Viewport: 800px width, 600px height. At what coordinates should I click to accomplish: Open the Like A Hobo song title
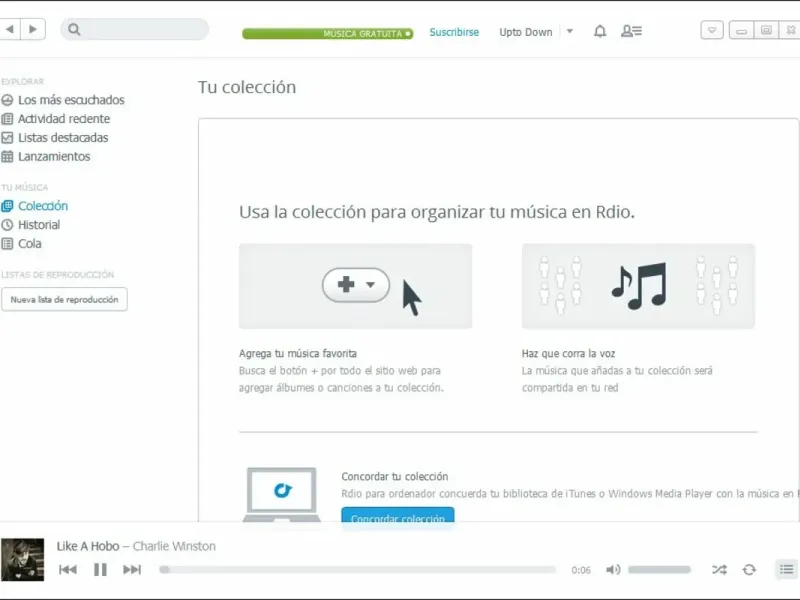(x=88, y=546)
